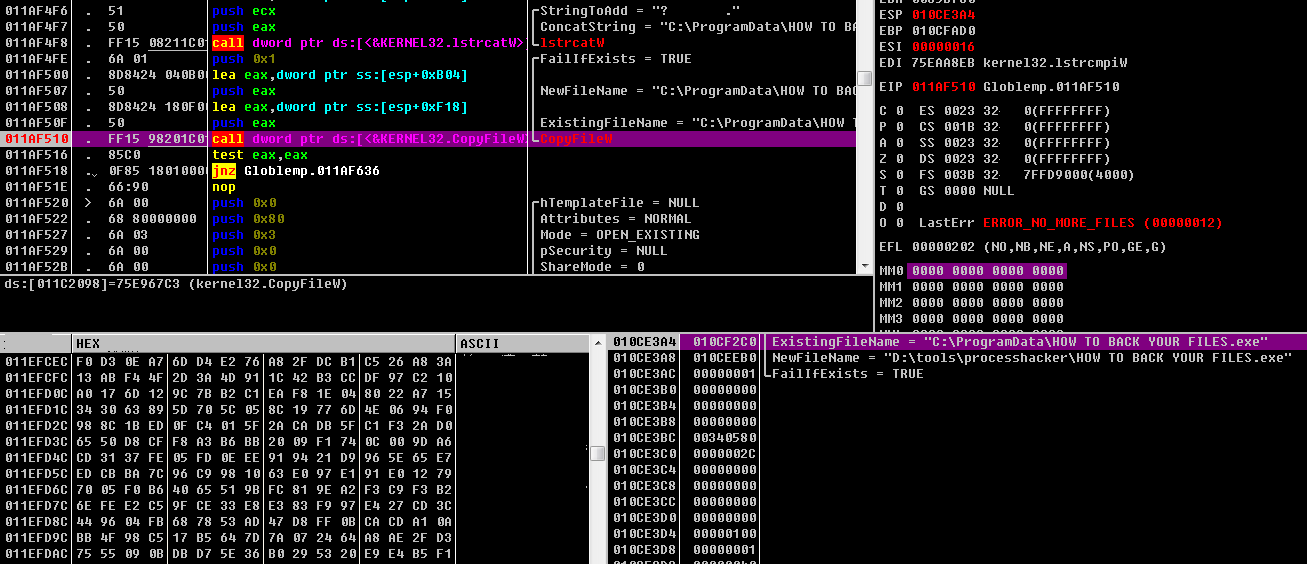Toggle the C carry flag value
The width and height of the screenshot is (1307, 564).
click(896, 111)
